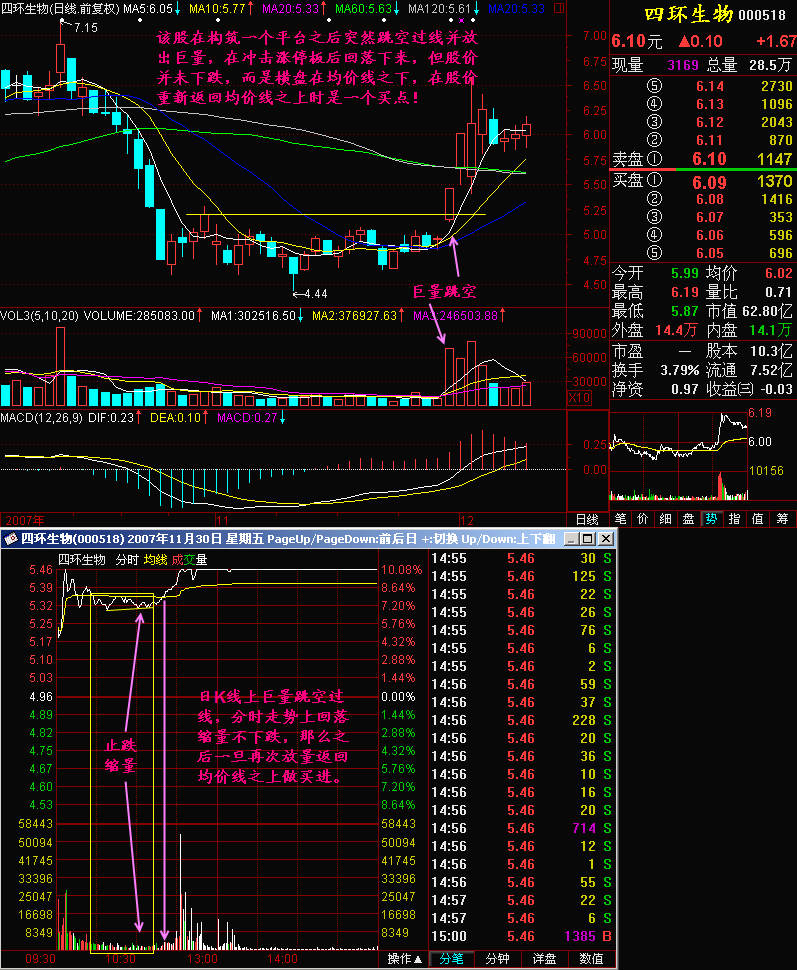Open the 筹 chip distribution tab
This screenshot has width=797, height=970.
(781, 518)
